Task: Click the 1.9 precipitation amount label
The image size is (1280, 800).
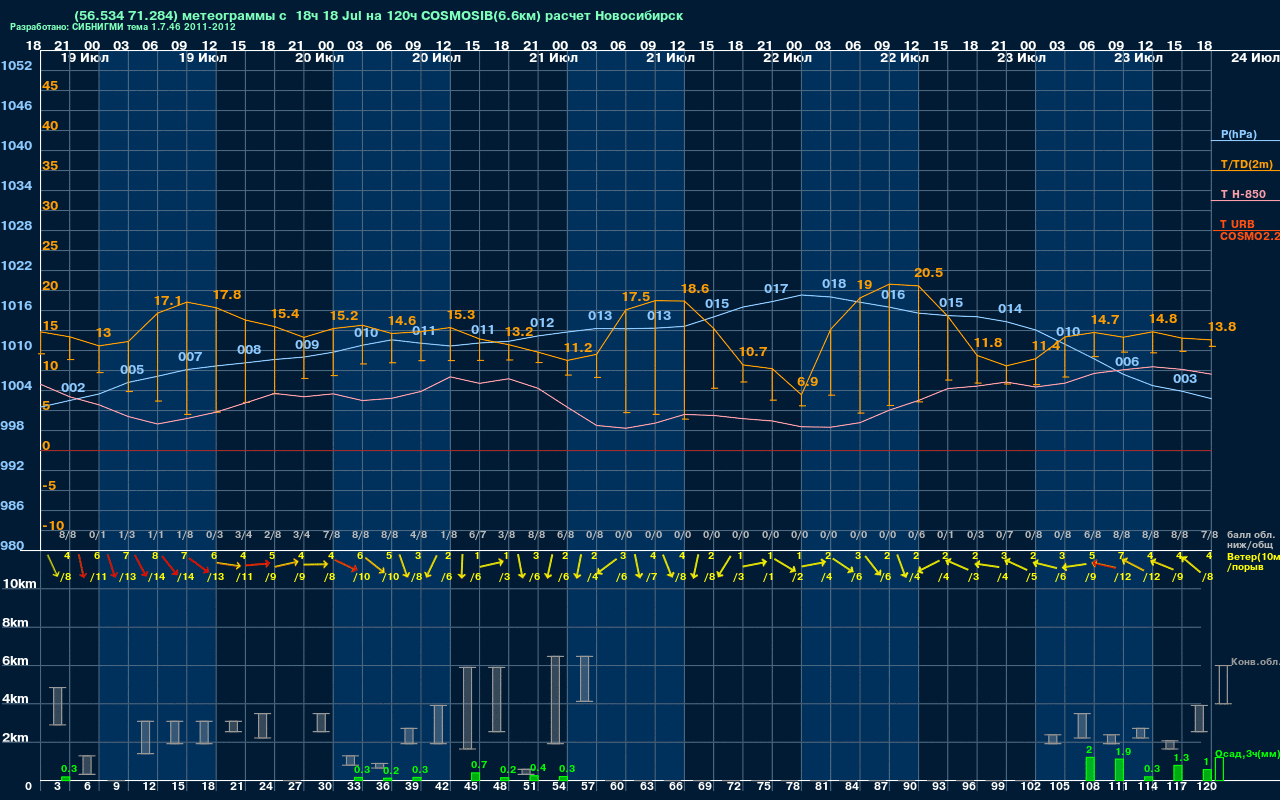Action: (1123, 751)
